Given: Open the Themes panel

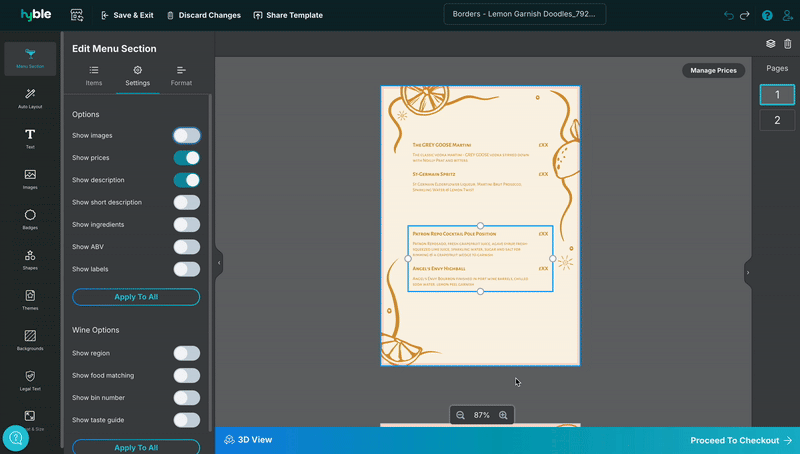Looking at the screenshot, I should pos(30,300).
